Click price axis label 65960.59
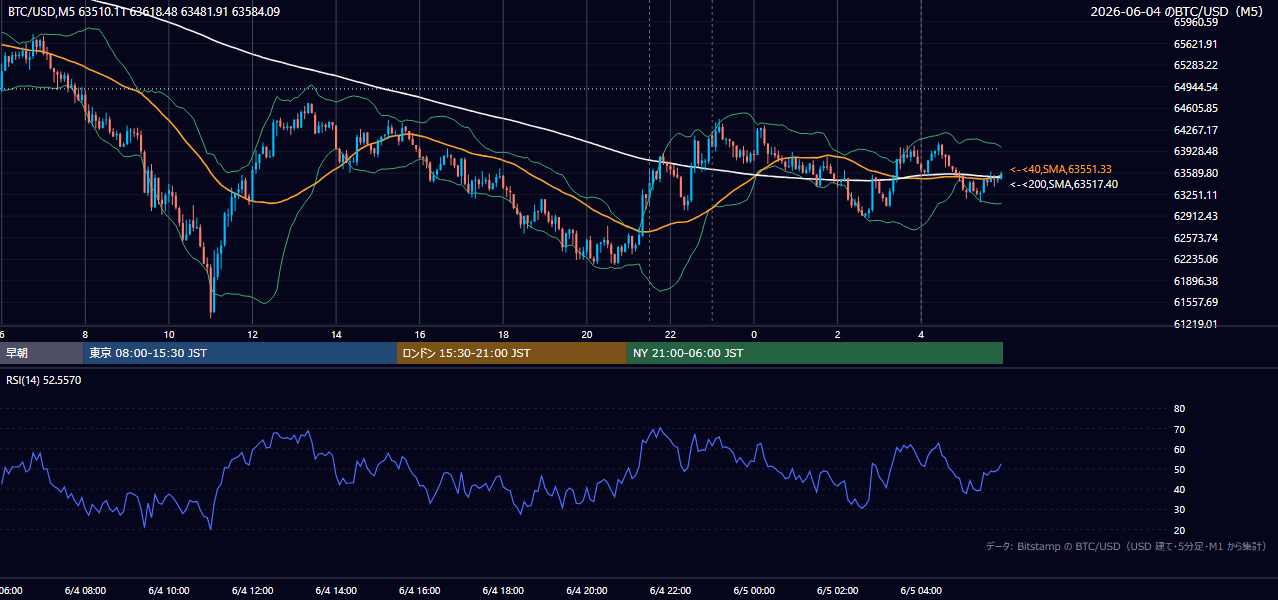Screen dimensions: 1278x600 coord(1195,22)
